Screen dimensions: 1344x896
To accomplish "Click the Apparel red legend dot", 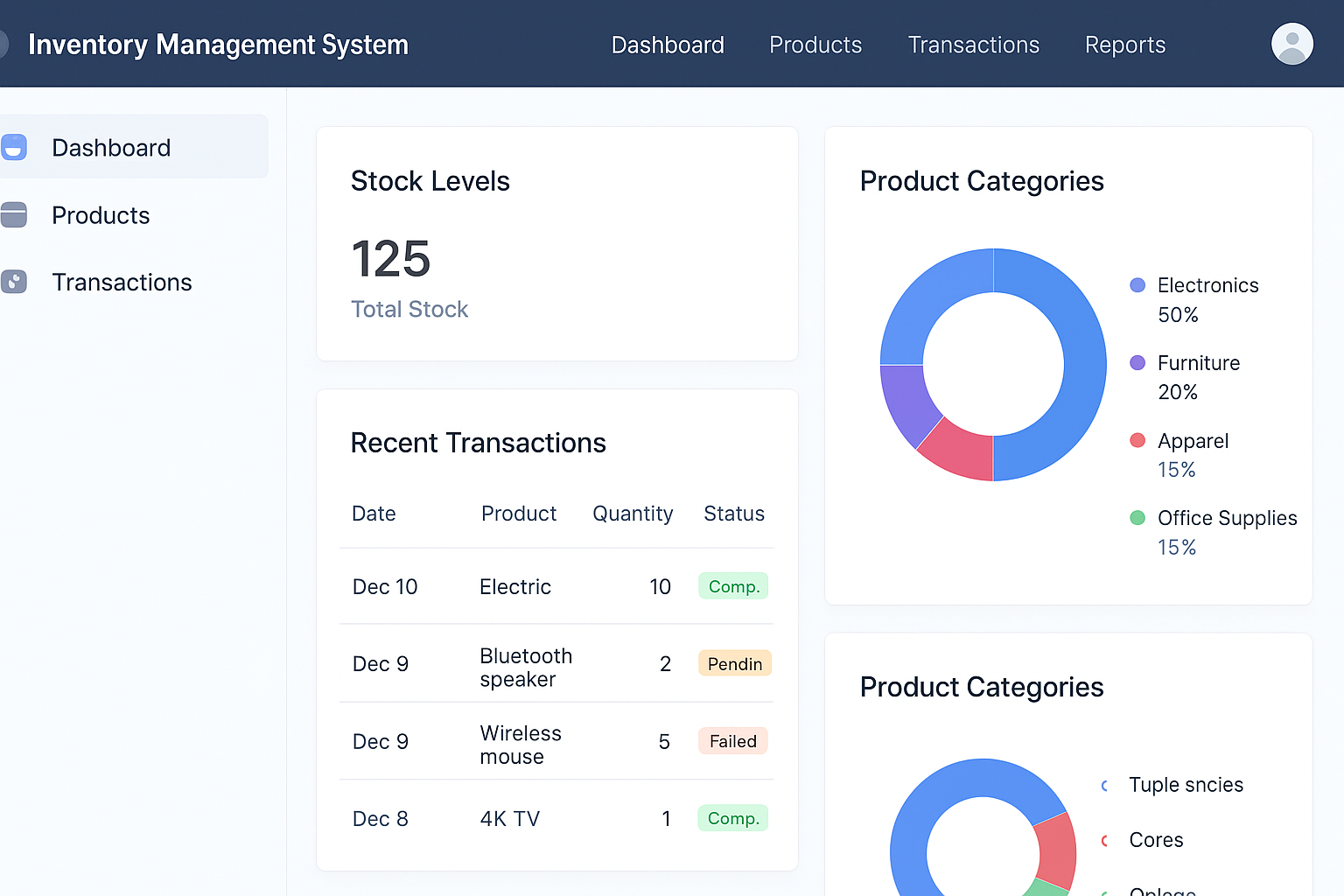I will (x=1137, y=440).
